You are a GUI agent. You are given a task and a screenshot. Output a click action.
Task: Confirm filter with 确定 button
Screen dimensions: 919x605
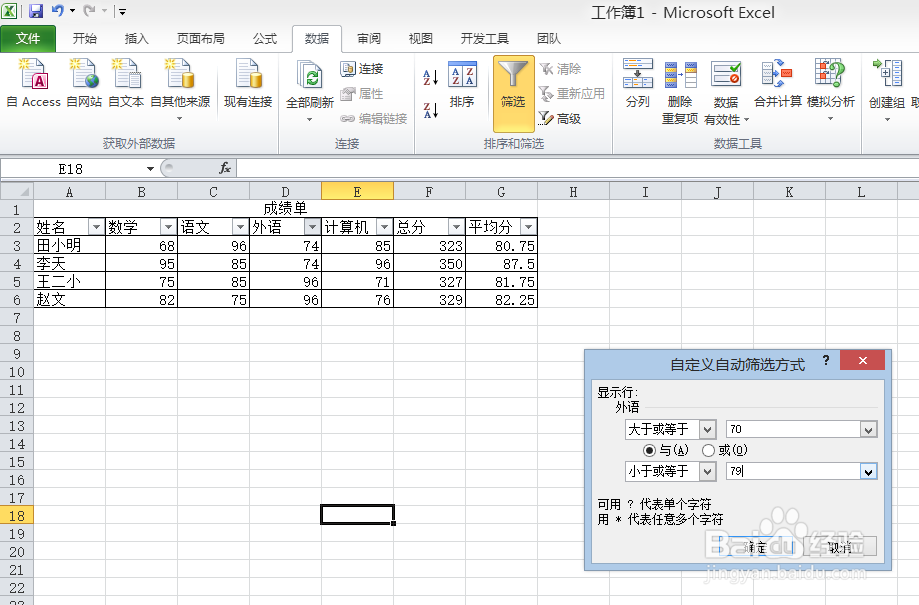tap(755, 546)
